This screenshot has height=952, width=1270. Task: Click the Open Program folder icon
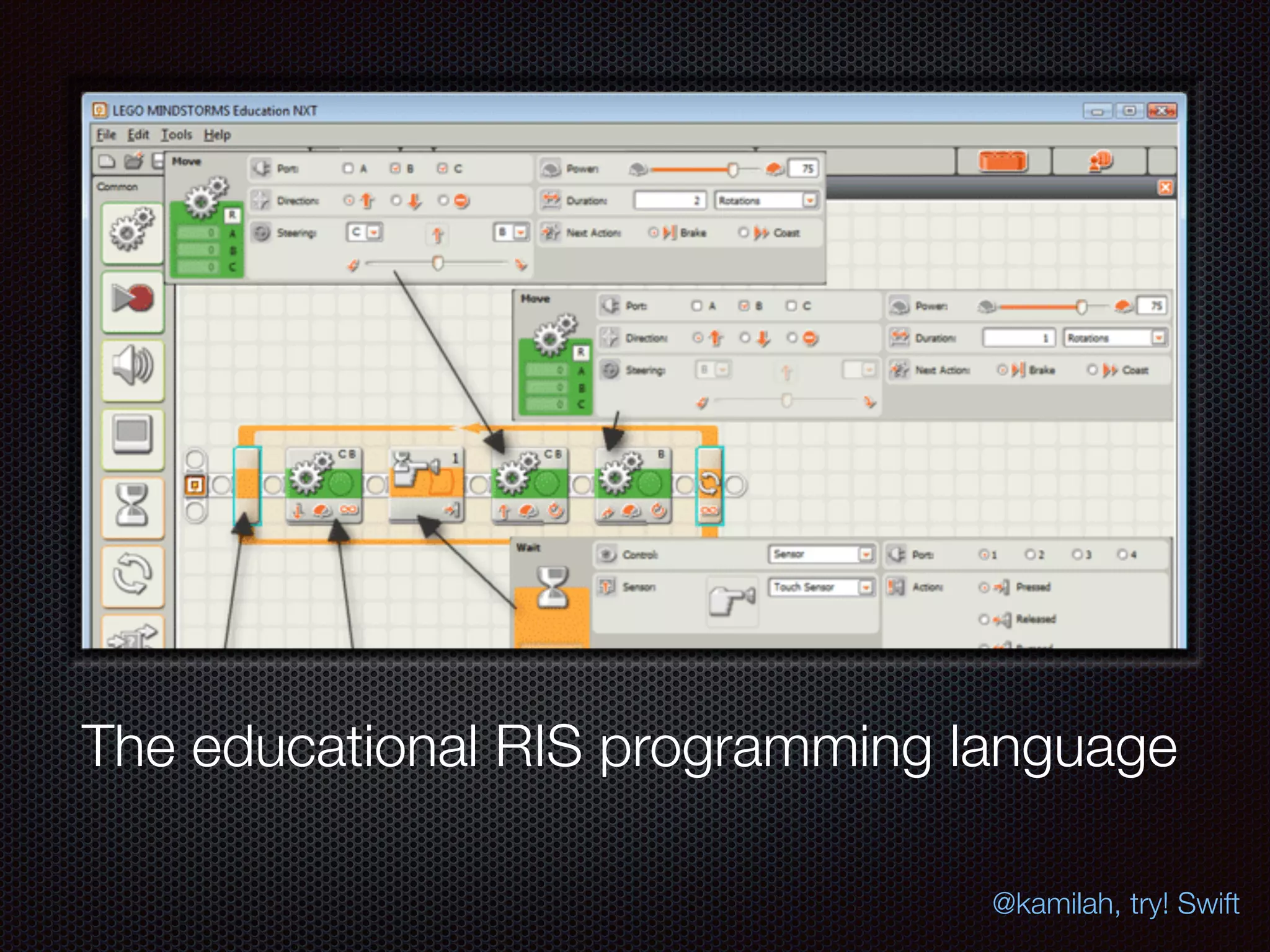coord(133,162)
